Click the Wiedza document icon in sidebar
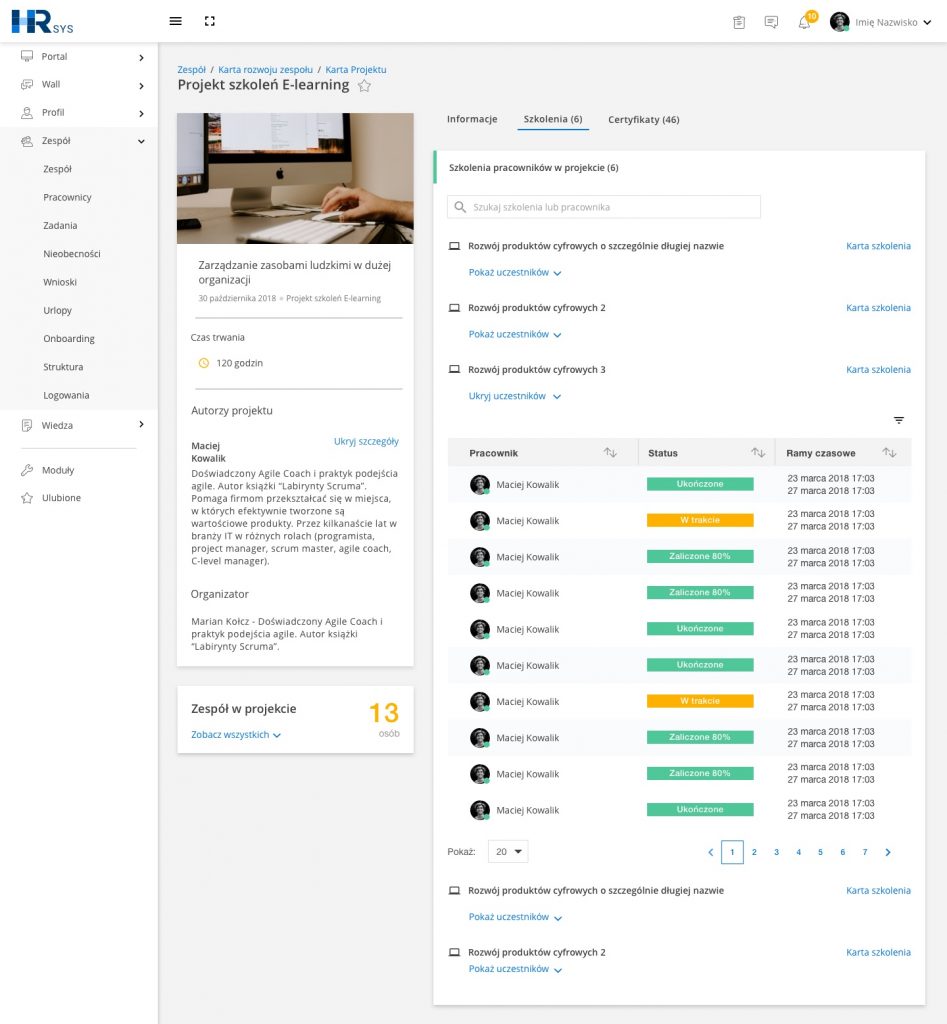947x1024 pixels. (x=27, y=425)
